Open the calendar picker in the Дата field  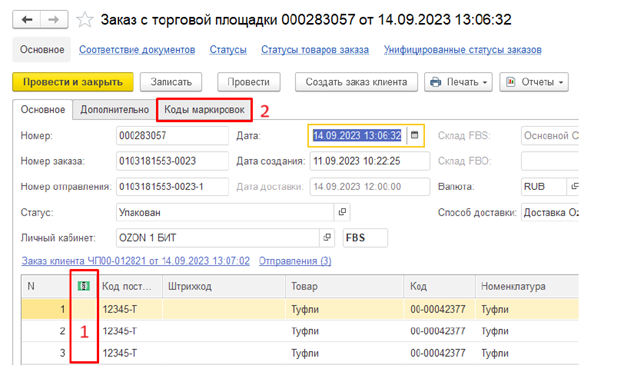click(415, 135)
